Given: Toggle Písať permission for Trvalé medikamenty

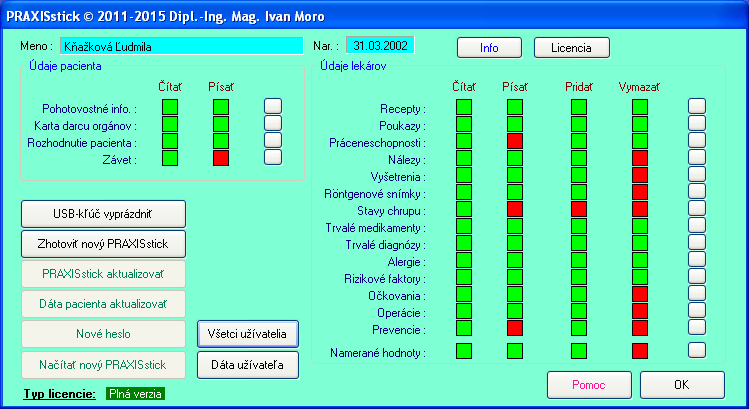Looking at the screenshot, I should pos(514,226).
